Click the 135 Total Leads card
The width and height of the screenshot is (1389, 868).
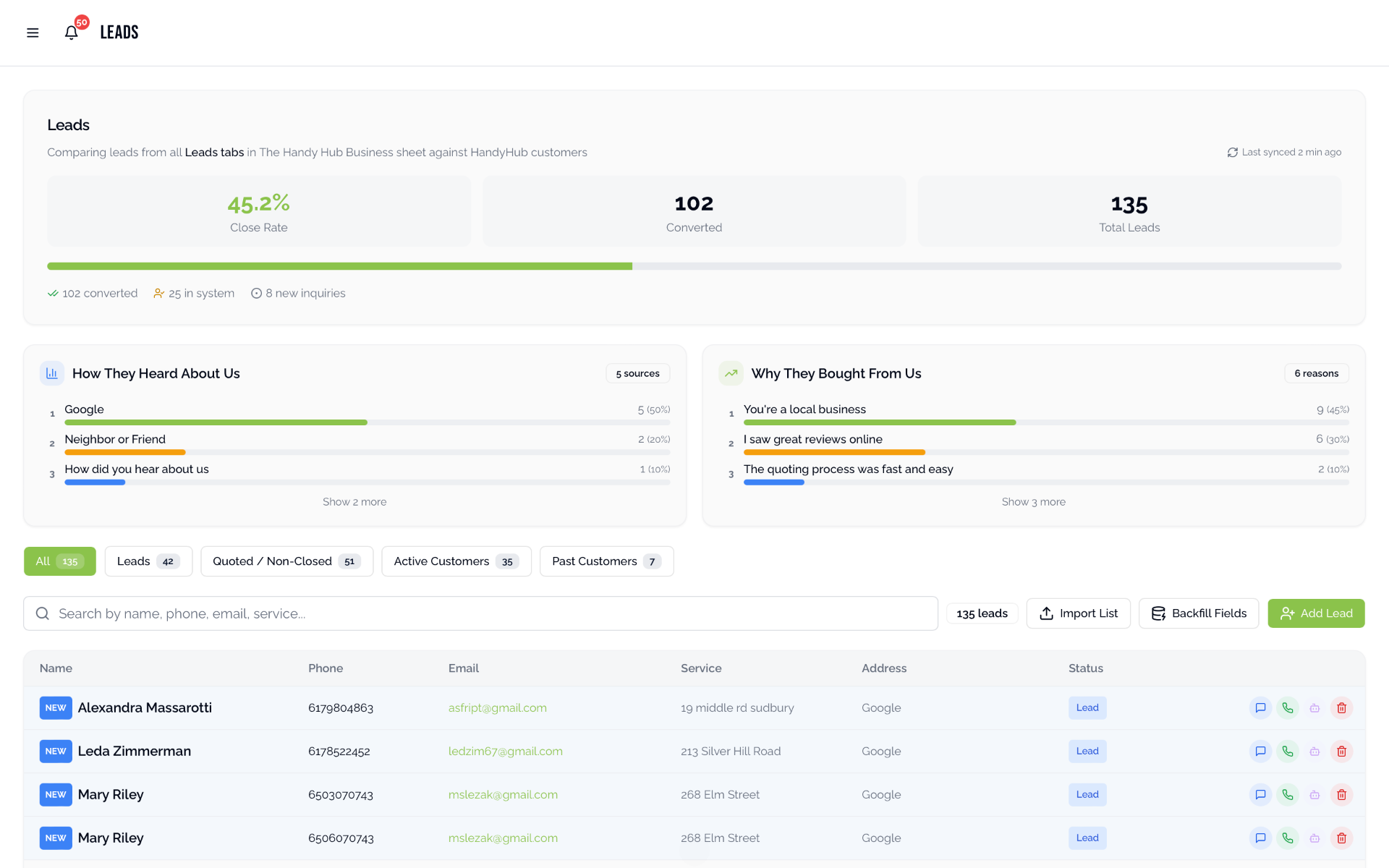tap(1129, 211)
